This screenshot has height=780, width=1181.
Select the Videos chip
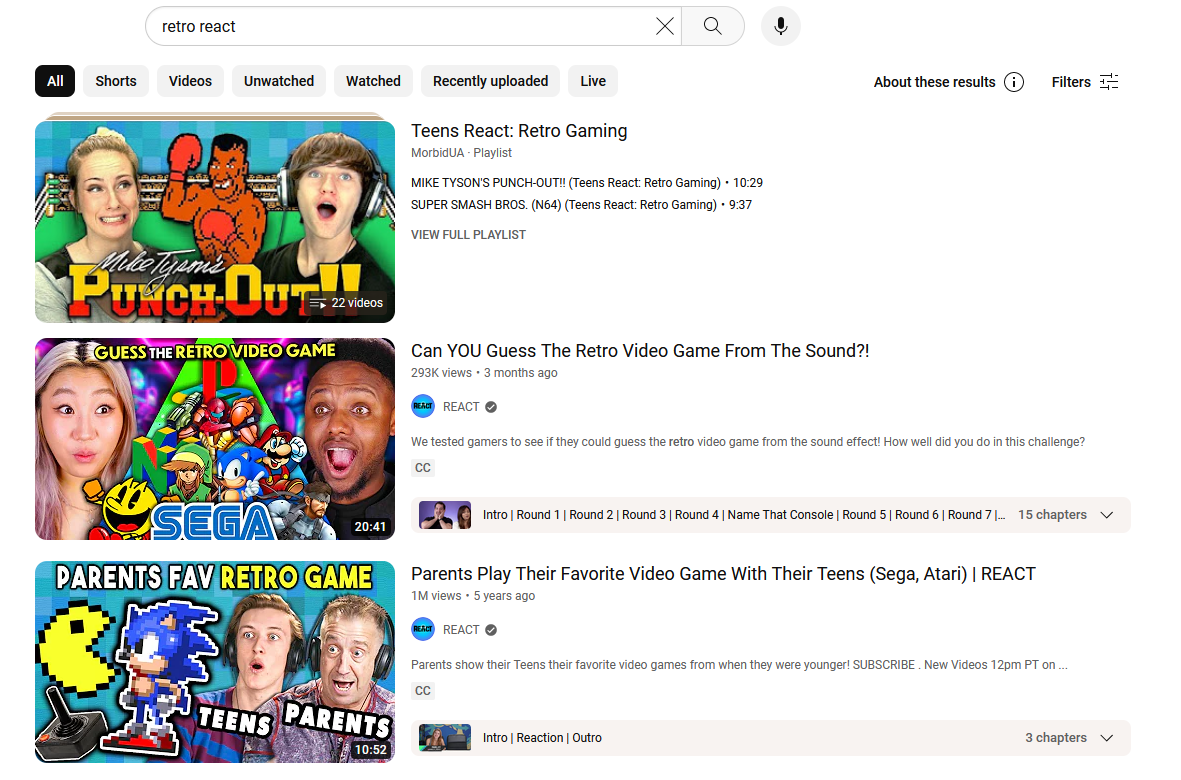[190, 81]
